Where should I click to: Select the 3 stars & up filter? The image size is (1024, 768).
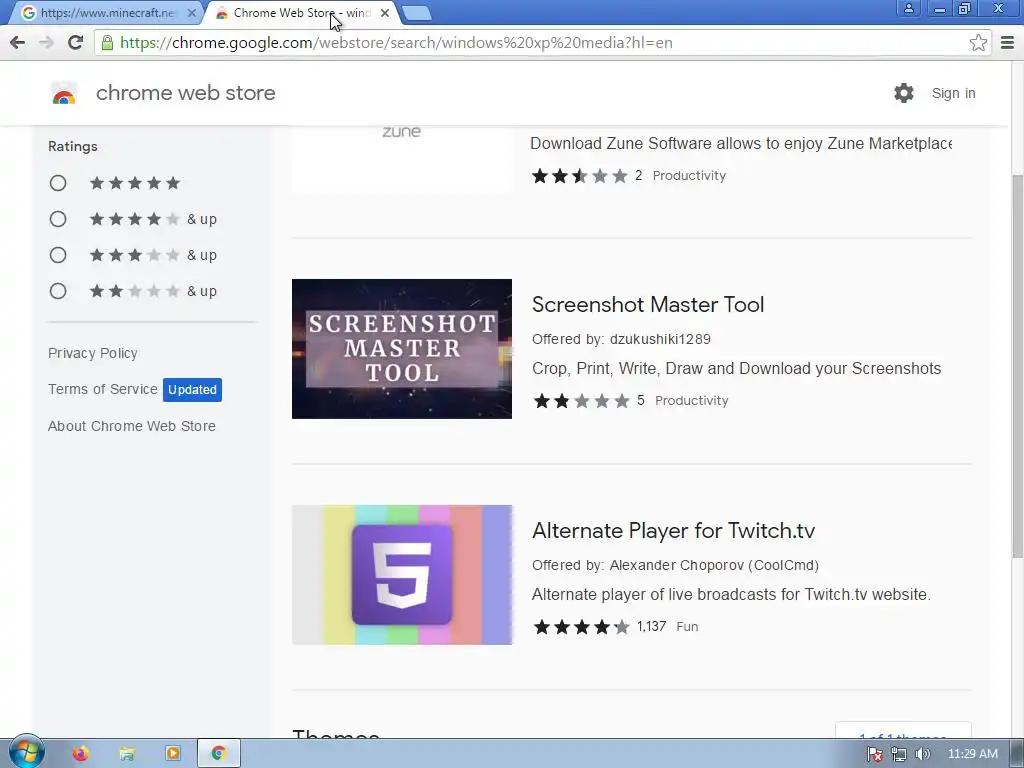(58, 255)
